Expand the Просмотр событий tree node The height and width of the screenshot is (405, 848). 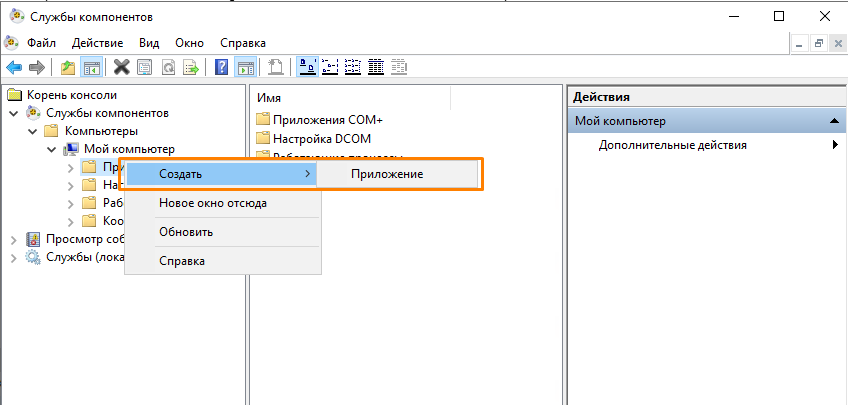(14, 239)
